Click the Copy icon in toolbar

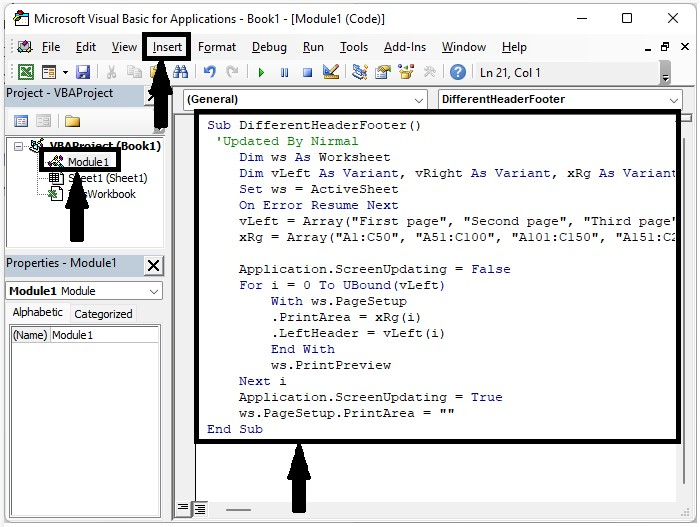pyautogui.click(x=134, y=72)
